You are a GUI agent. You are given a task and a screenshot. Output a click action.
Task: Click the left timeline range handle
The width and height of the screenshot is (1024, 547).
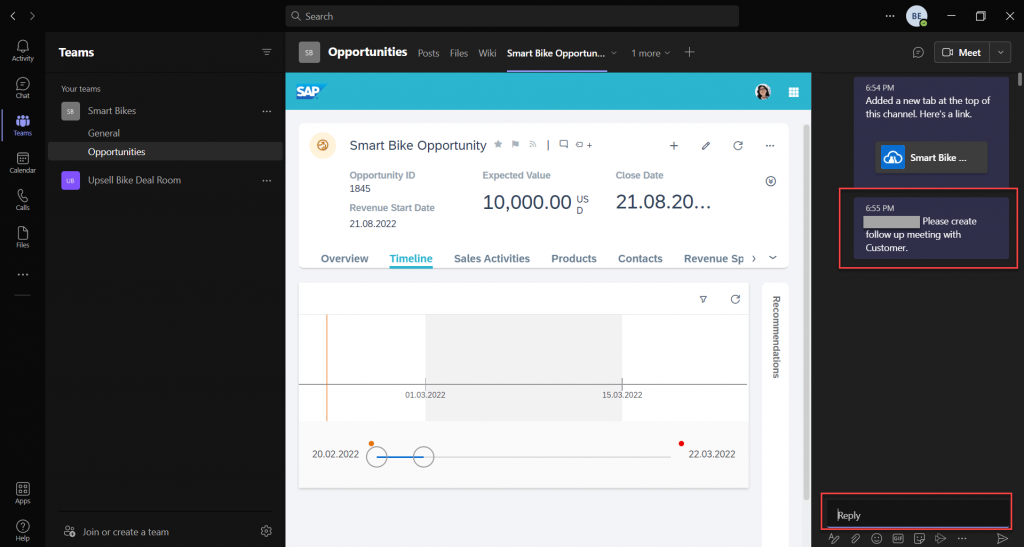377,456
